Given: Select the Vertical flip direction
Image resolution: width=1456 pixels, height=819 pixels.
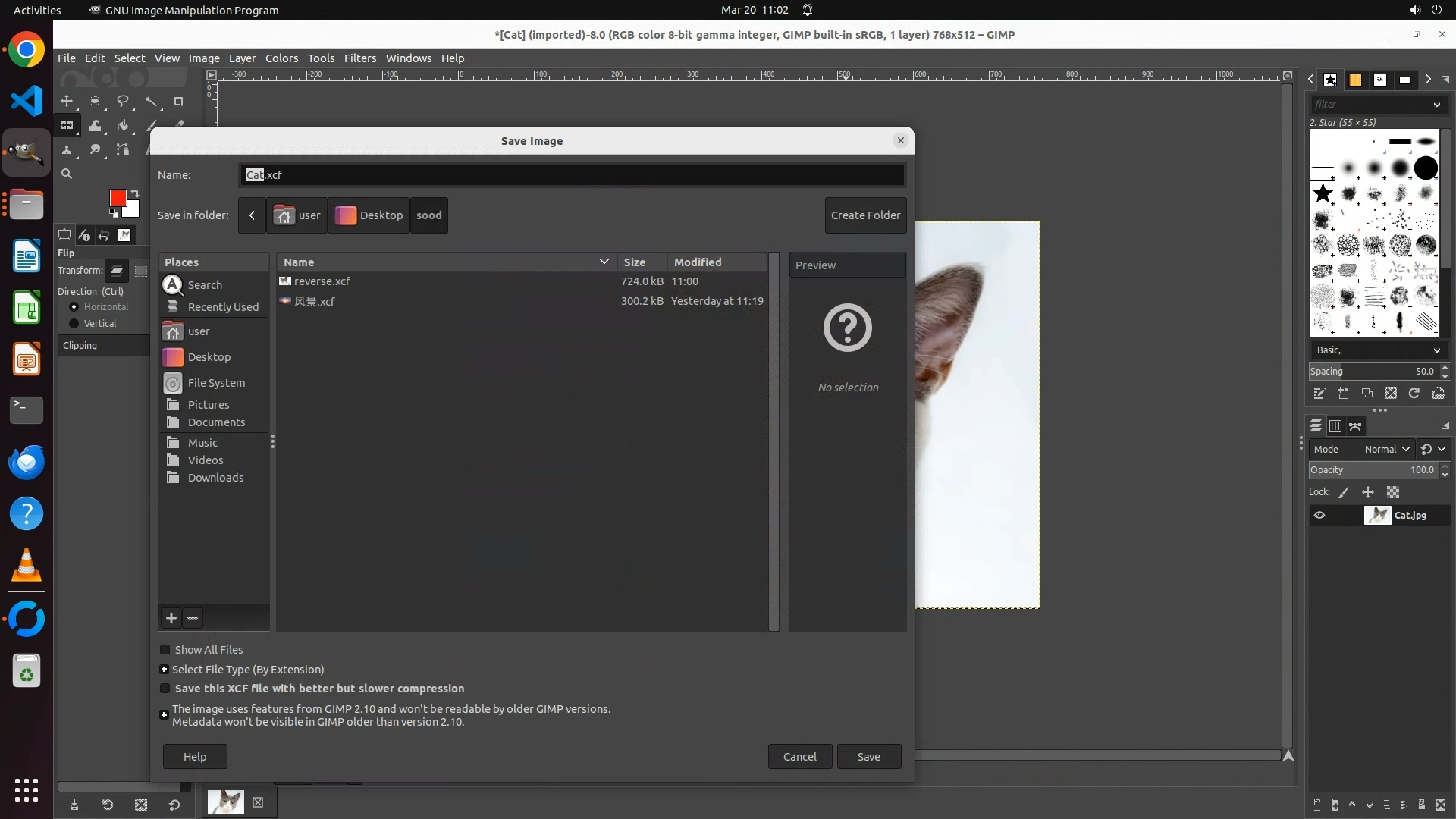Looking at the screenshot, I should (74, 324).
